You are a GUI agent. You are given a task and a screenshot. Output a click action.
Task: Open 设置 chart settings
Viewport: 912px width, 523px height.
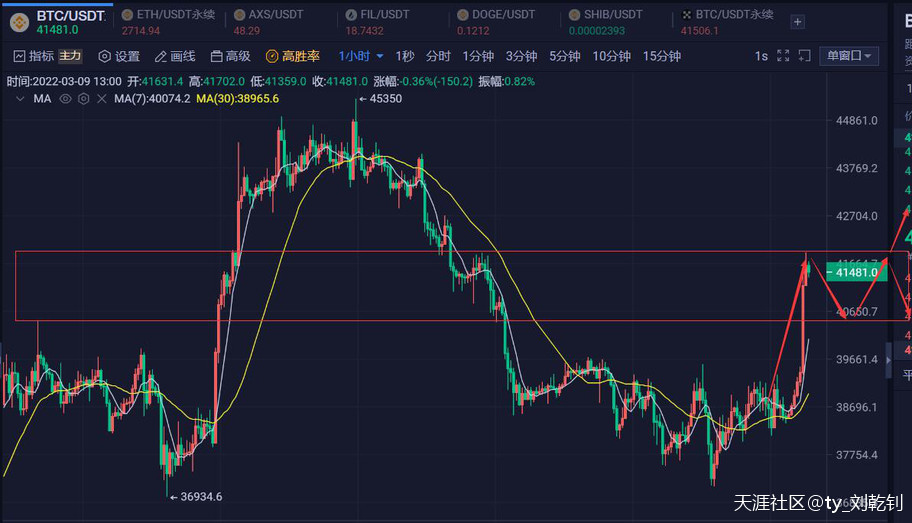coord(119,56)
